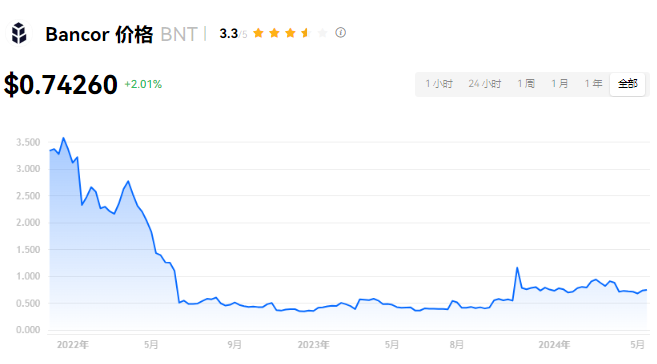Click the BNT ticker symbol
The image size is (657, 364).
click(179, 34)
